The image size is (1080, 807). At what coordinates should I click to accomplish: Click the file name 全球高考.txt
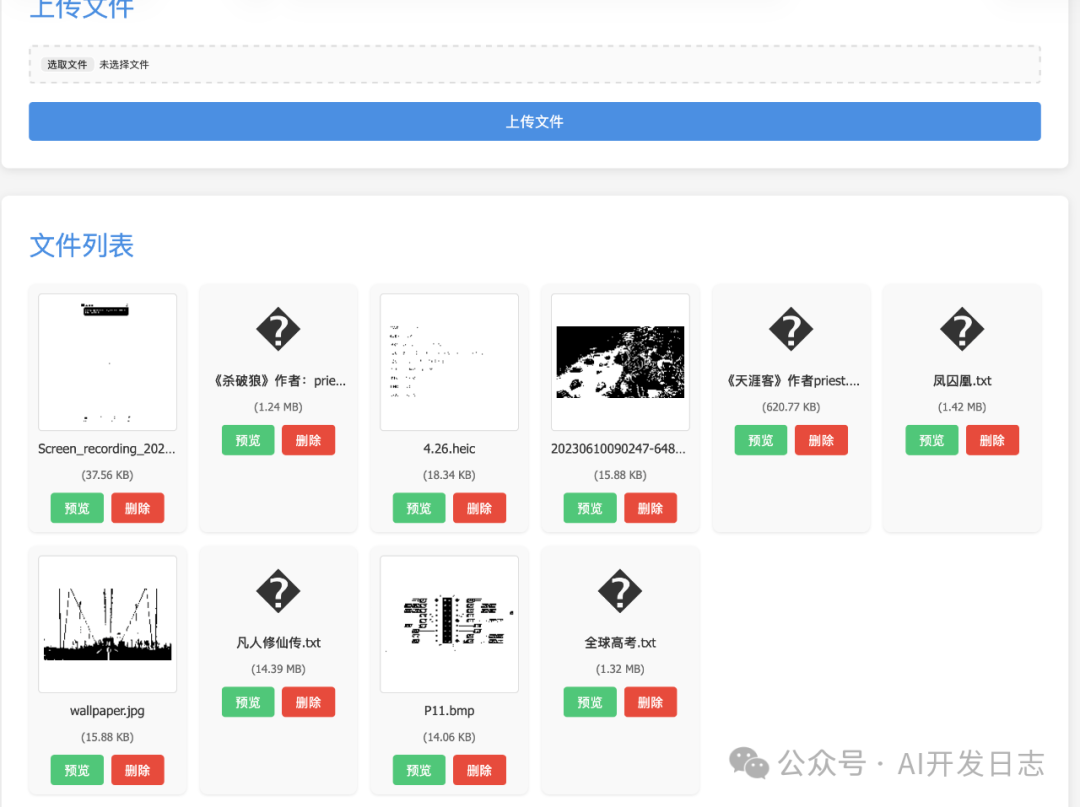click(620, 642)
